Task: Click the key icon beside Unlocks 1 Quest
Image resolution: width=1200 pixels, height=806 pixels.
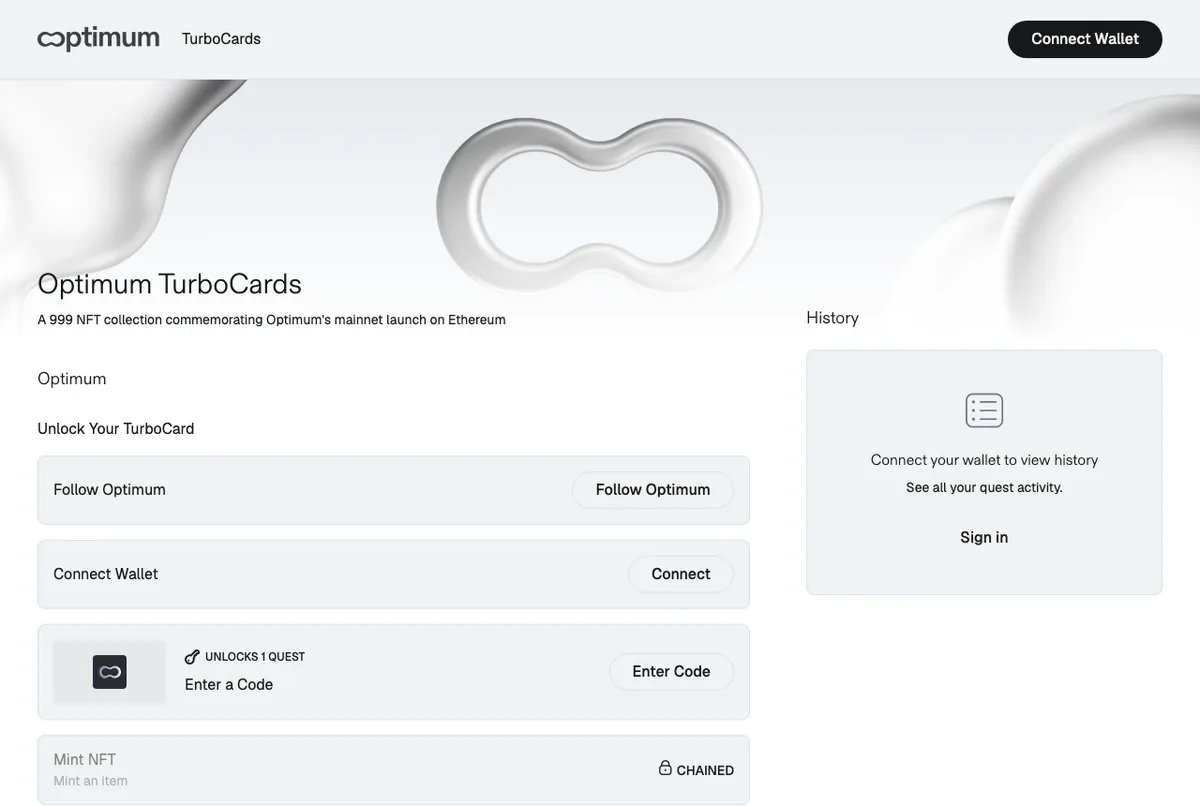Action: coord(192,657)
